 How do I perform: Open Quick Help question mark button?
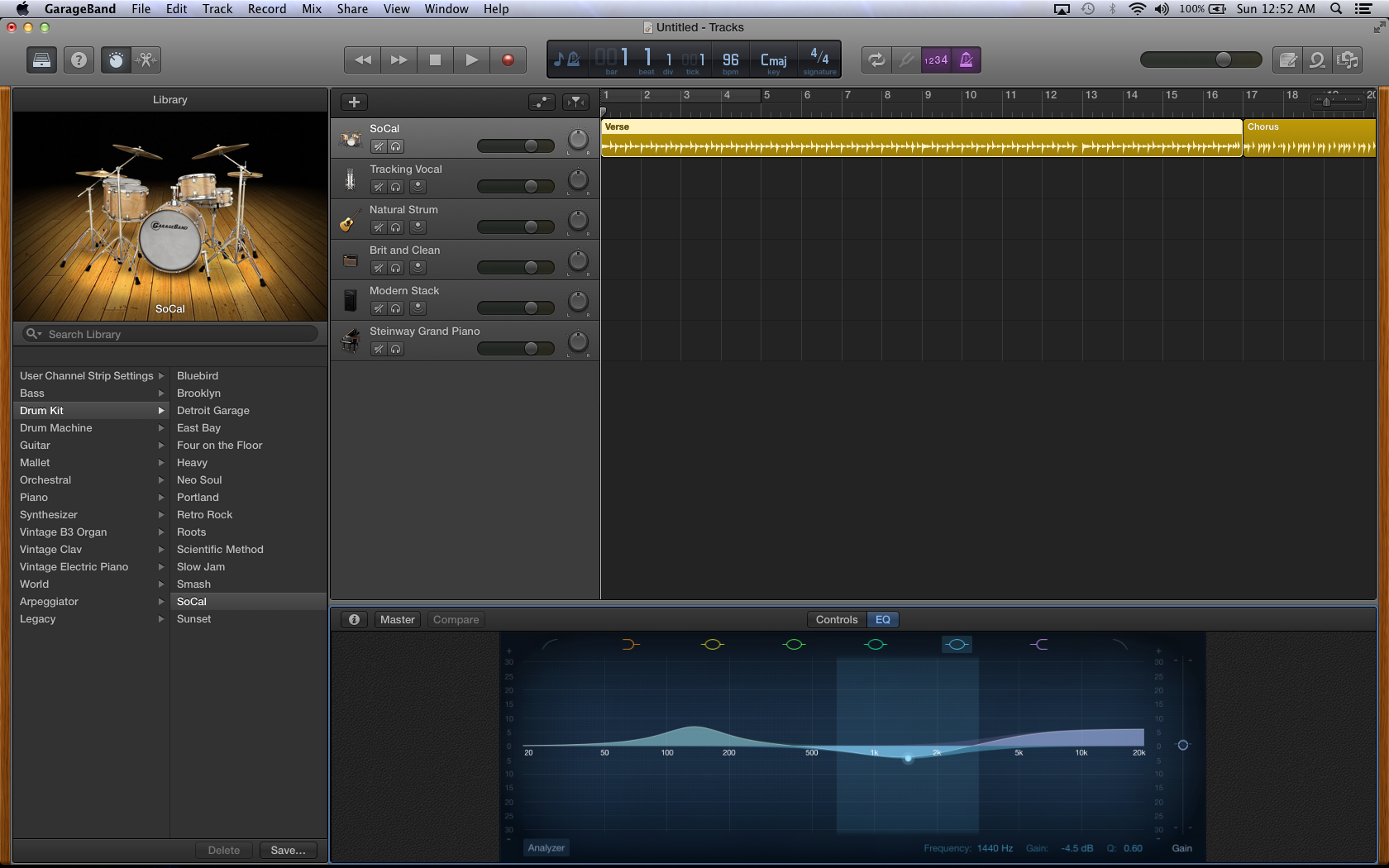click(79, 60)
